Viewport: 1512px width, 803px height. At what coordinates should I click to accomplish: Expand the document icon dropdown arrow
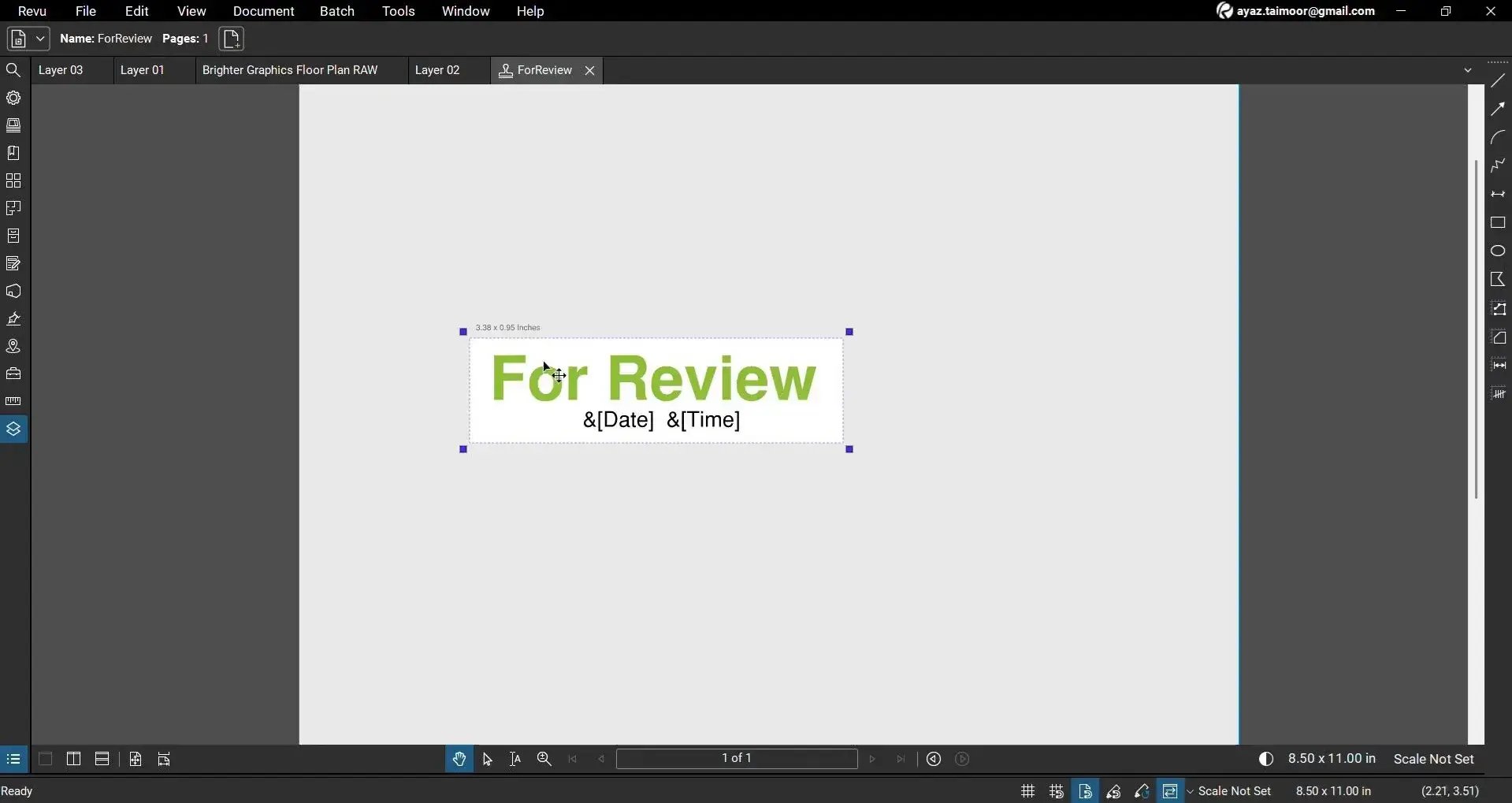[40, 39]
